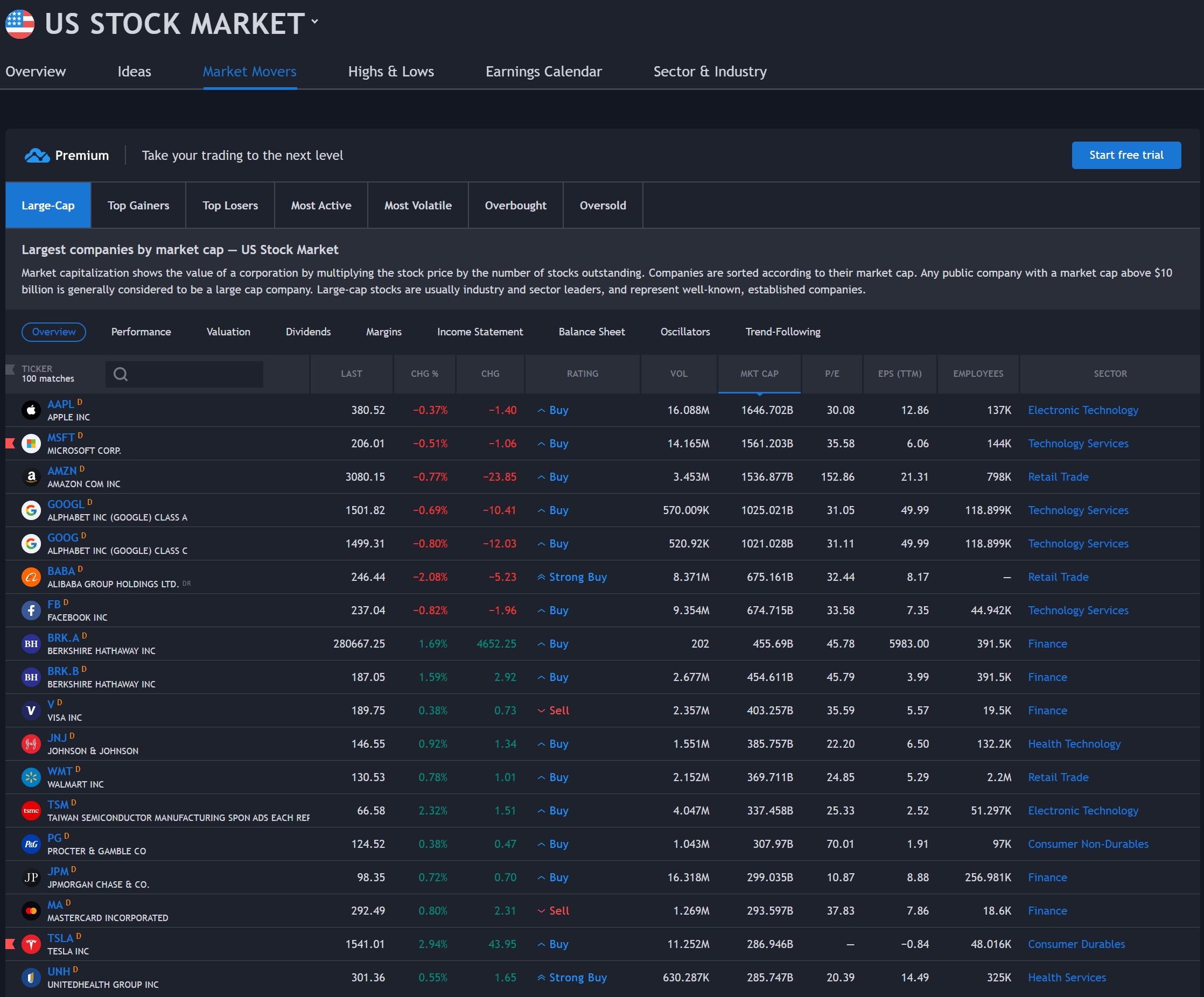Image resolution: width=1204 pixels, height=997 pixels.
Task: Click the Procter & Gamble logo icon
Action: tap(31, 844)
